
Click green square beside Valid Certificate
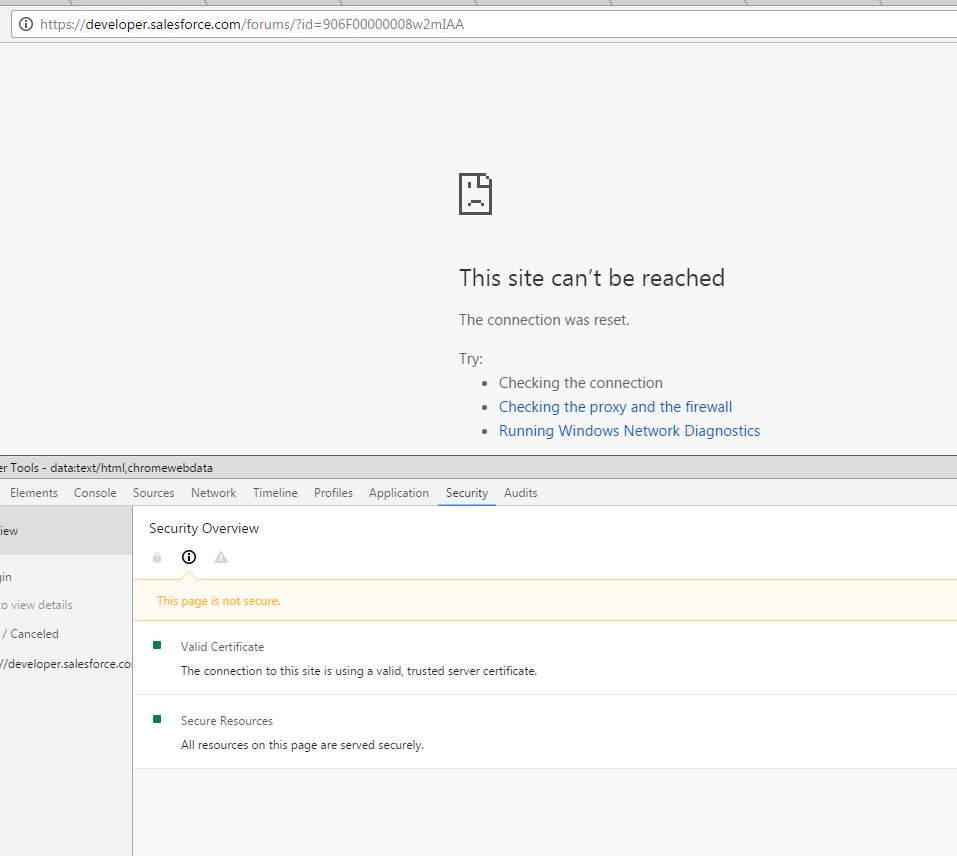pos(157,645)
